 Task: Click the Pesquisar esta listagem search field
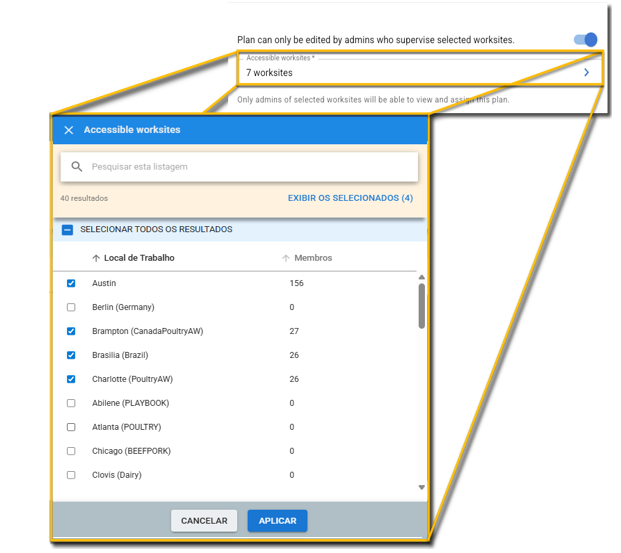(250, 167)
